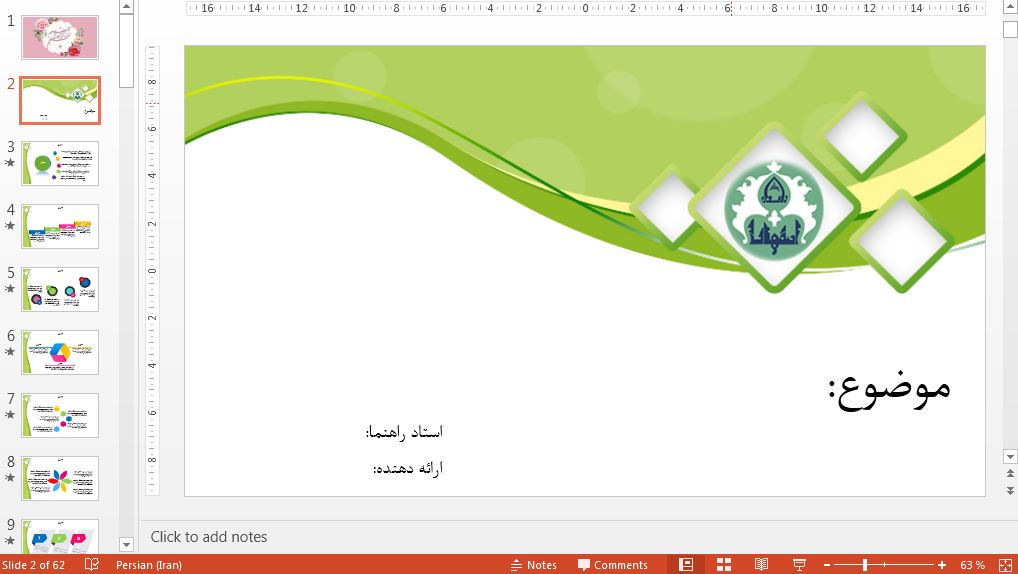This screenshot has width=1018, height=574.
Task: Fit slide to current window
Action: point(1004,565)
